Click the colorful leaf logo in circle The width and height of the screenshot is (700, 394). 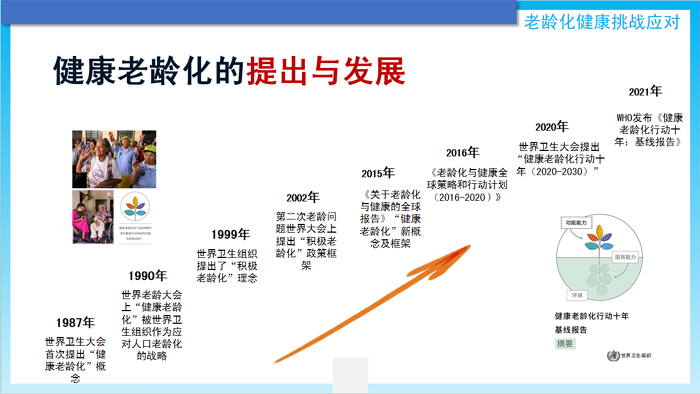[x=135, y=207]
